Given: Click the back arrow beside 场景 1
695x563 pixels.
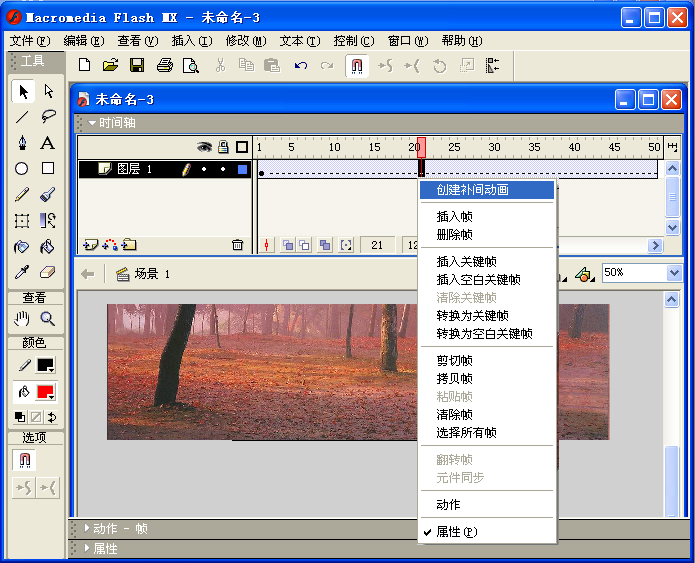Looking at the screenshot, I should (x=88, y=274).
